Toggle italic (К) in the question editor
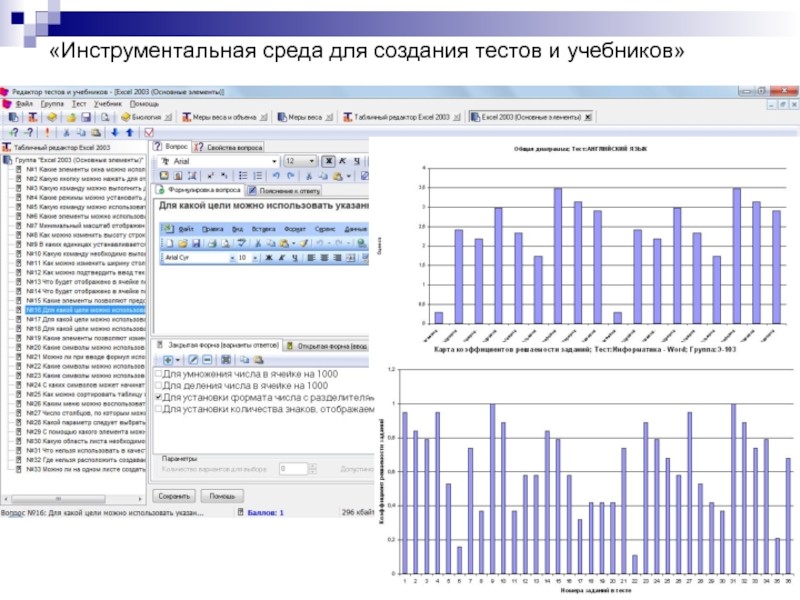This screenshot has width=800, height=600. tap(343, 161)
